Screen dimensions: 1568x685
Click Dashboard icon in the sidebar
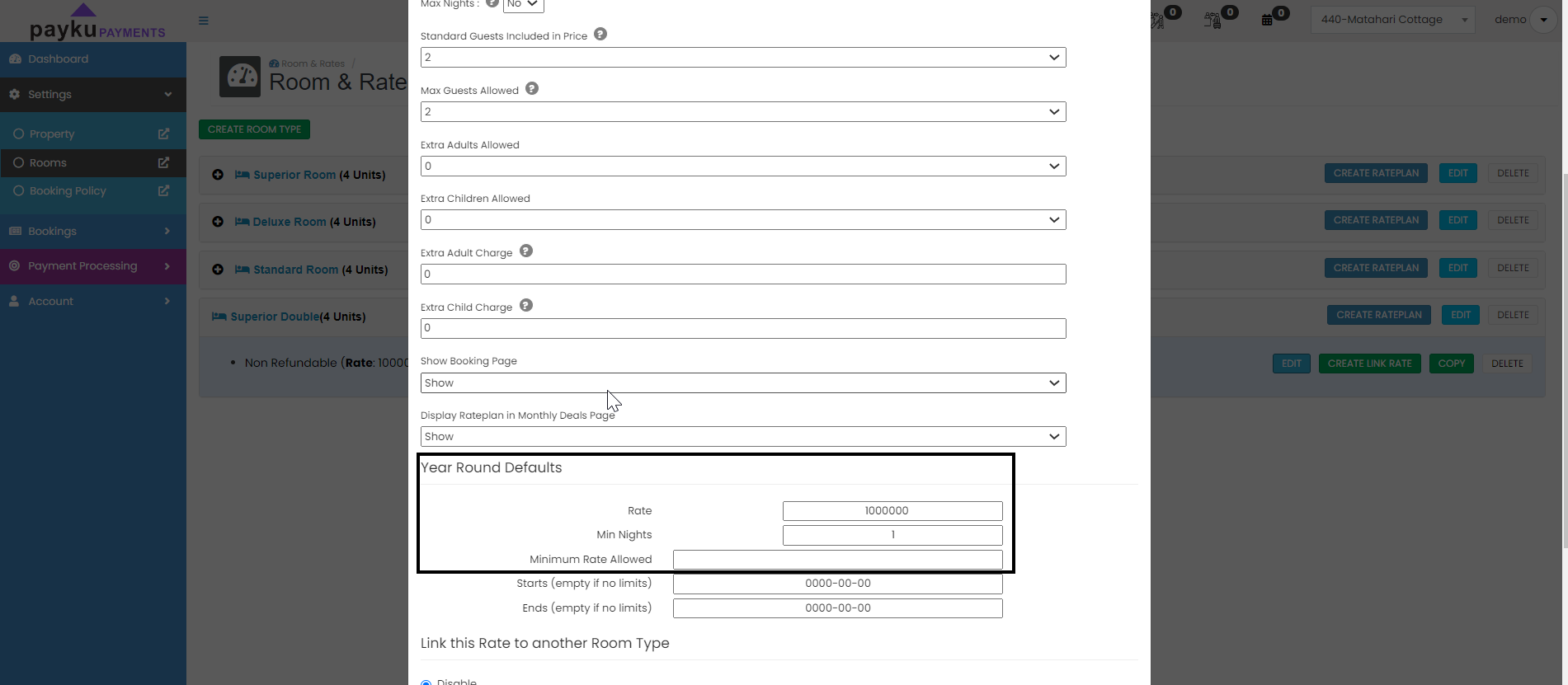tap(15, 59)
